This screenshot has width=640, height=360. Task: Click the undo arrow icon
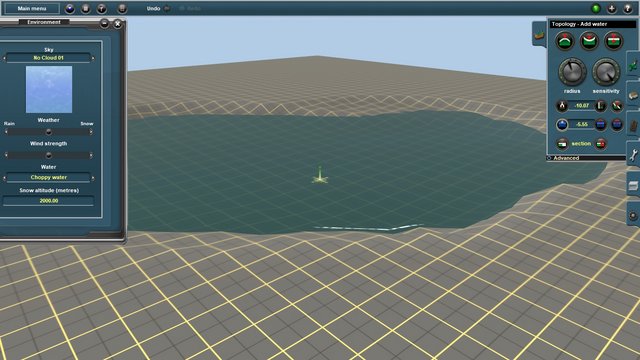tap(167, 8)
